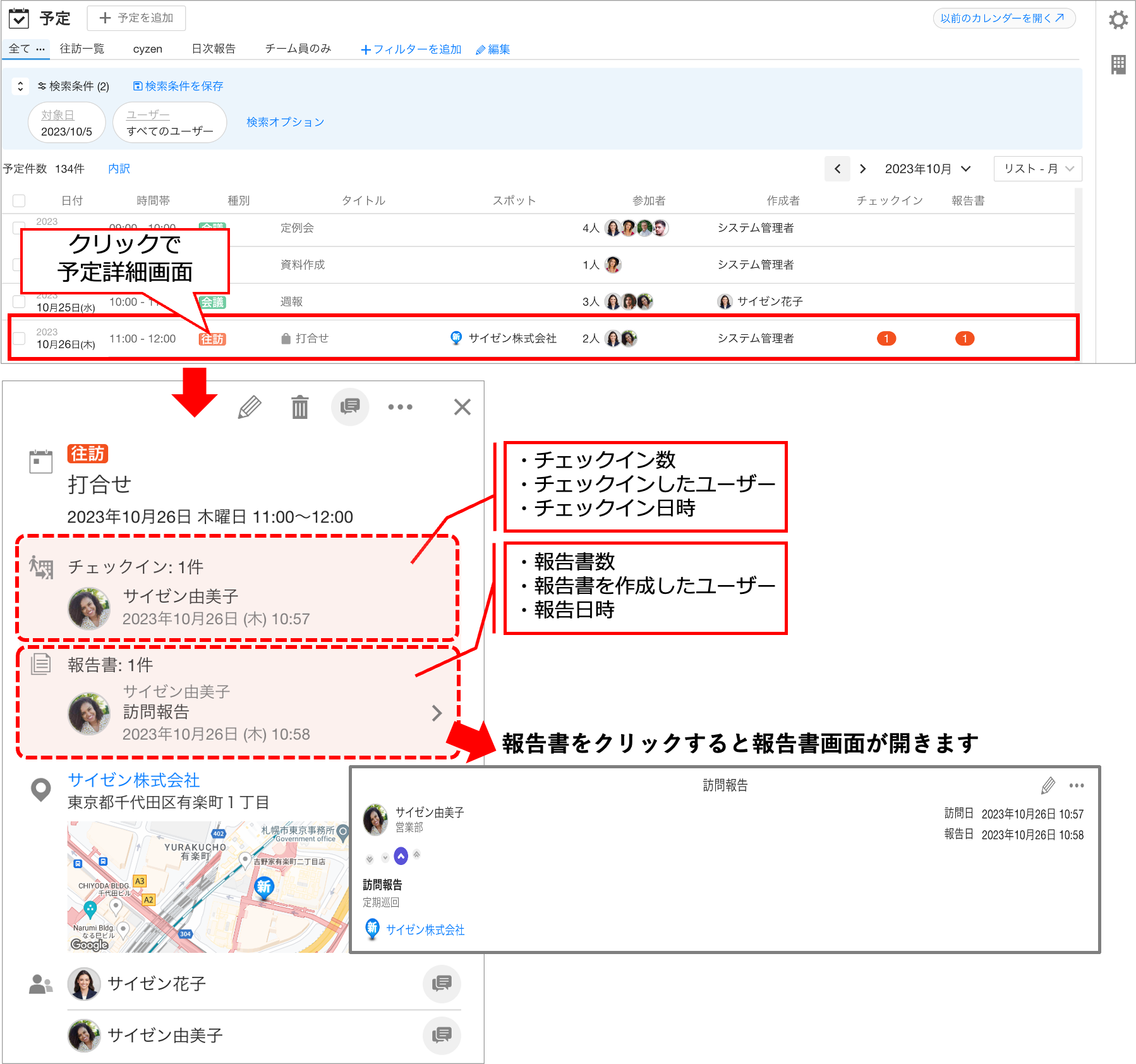The height and width of the screenshot is (1064, 1136).
Task: Click the 報告書 column header
Action: pos(968,201)
